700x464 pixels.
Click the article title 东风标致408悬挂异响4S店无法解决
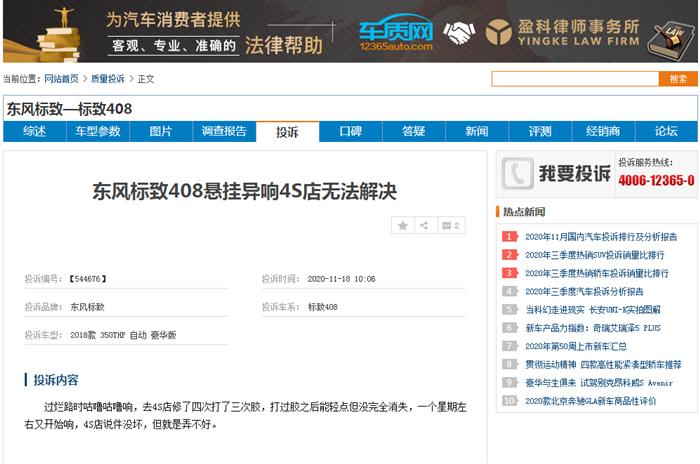[245, 192]
